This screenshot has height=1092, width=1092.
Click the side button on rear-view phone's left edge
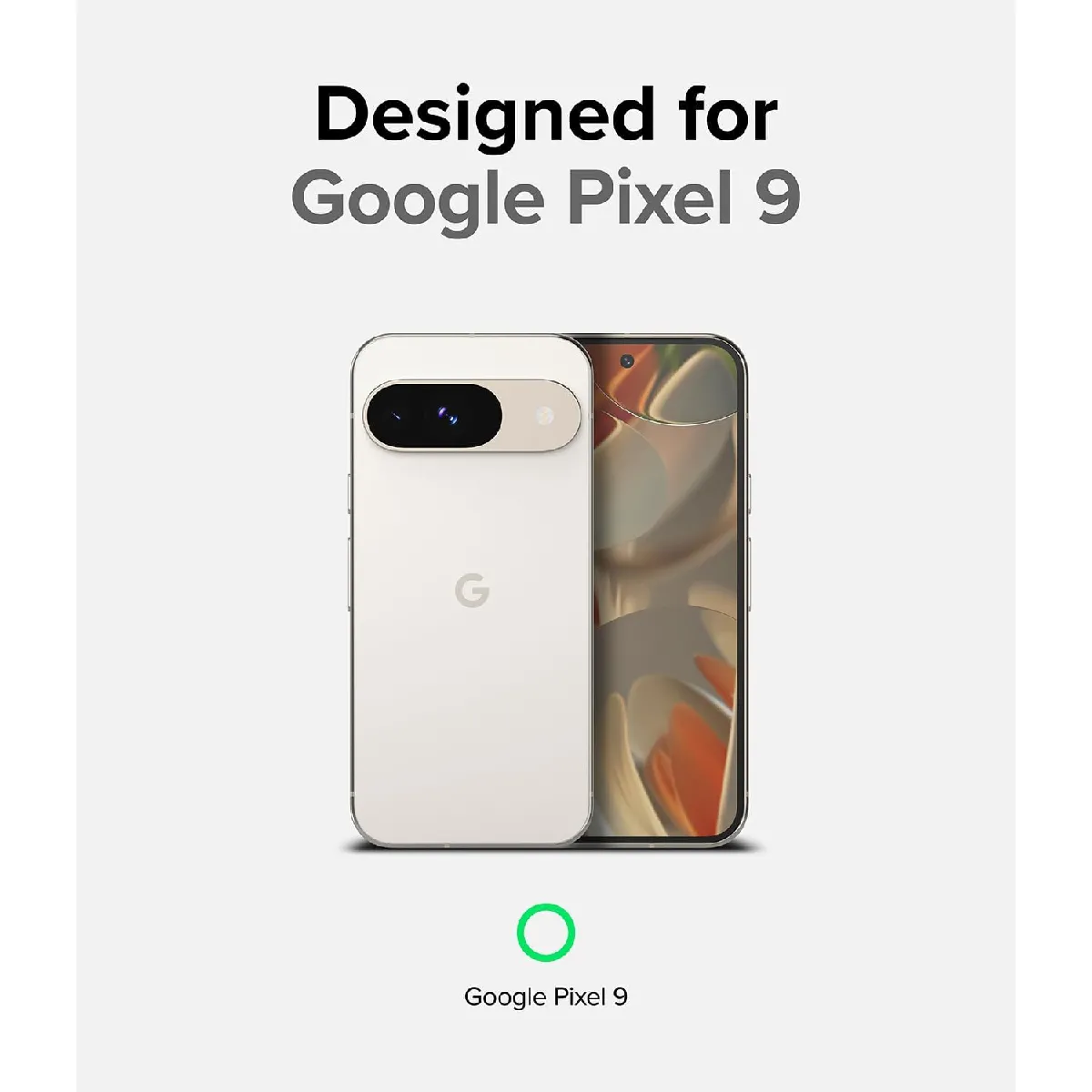[349, 495]
